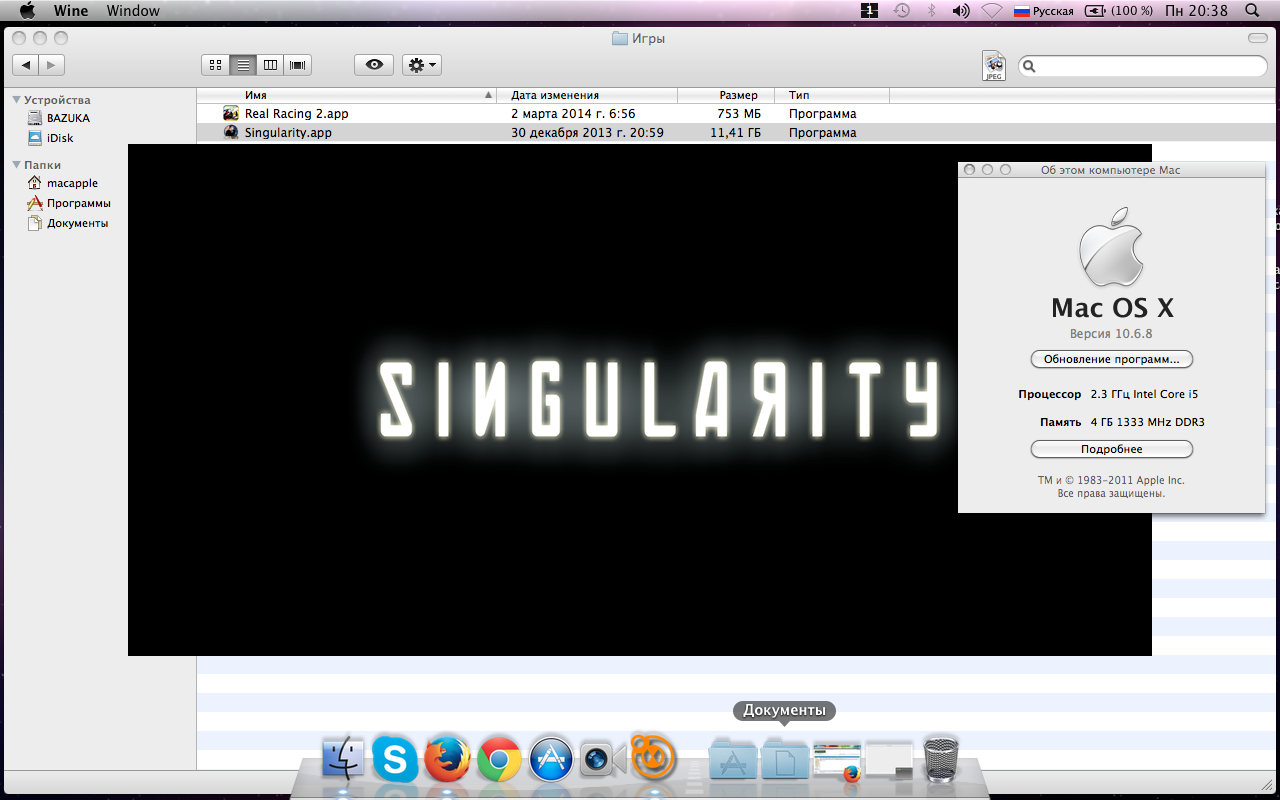1280x800 pixels.
Task: Open Finder from the Dock
Action: tap(343, 759)
